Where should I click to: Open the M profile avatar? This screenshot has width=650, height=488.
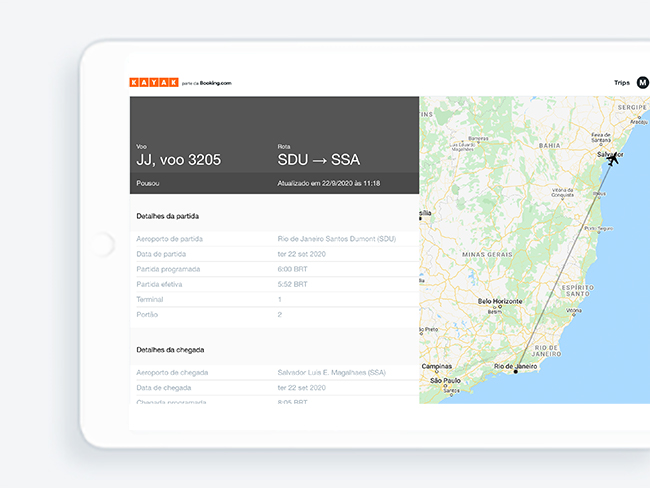643,82
